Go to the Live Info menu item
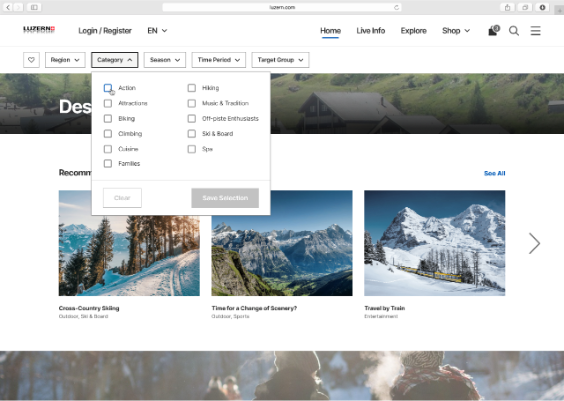This screenshot has height=401, width=564. [x=370, y=31]
